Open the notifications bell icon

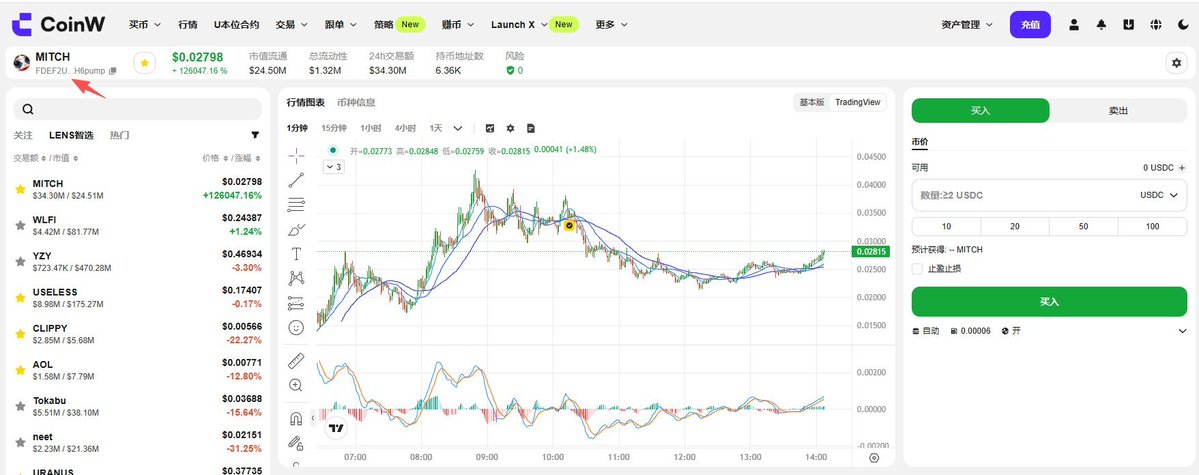(x=1101, y=24)
